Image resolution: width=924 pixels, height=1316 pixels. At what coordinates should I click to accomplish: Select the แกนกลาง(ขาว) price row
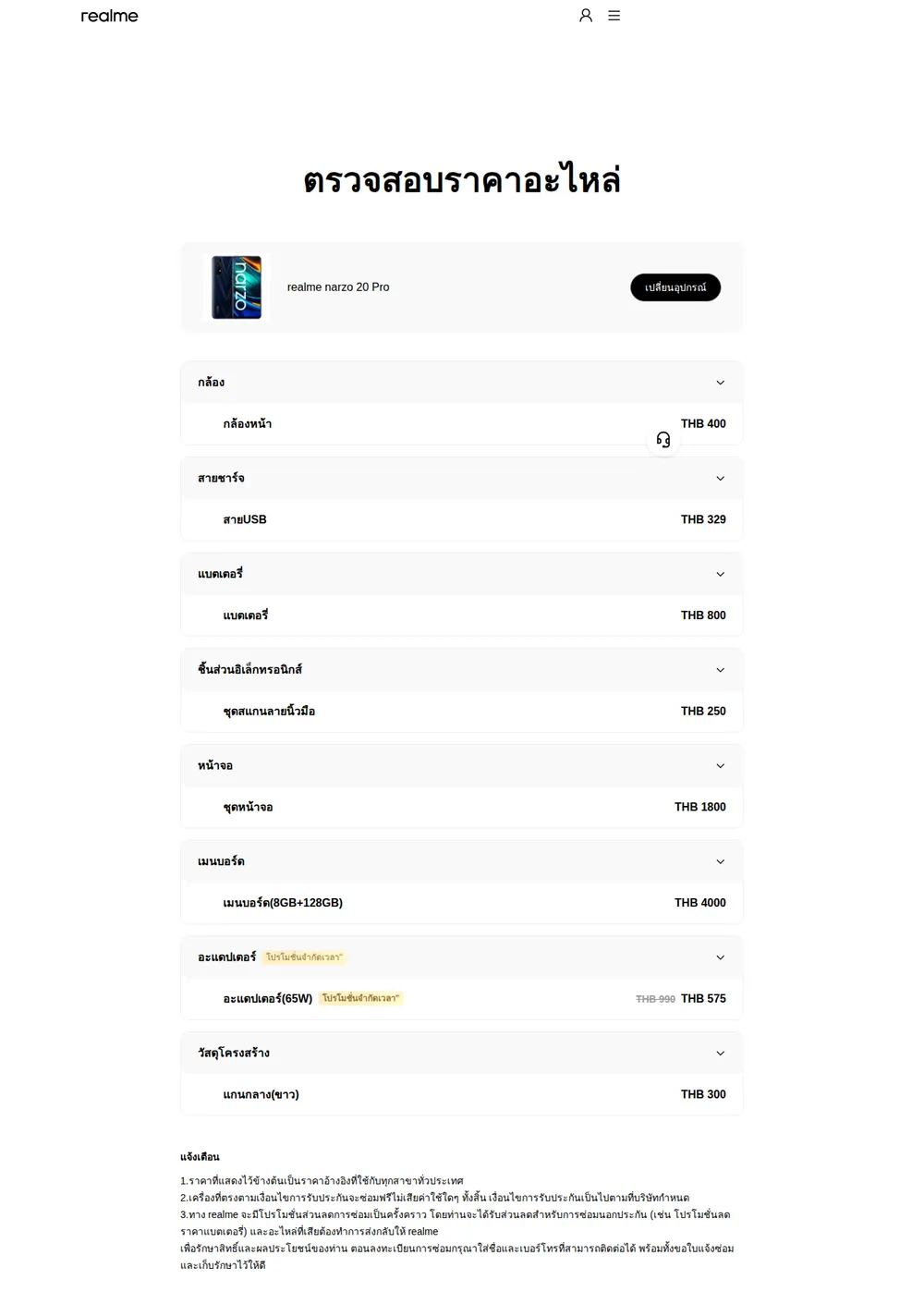click(x=462, y=1094)
